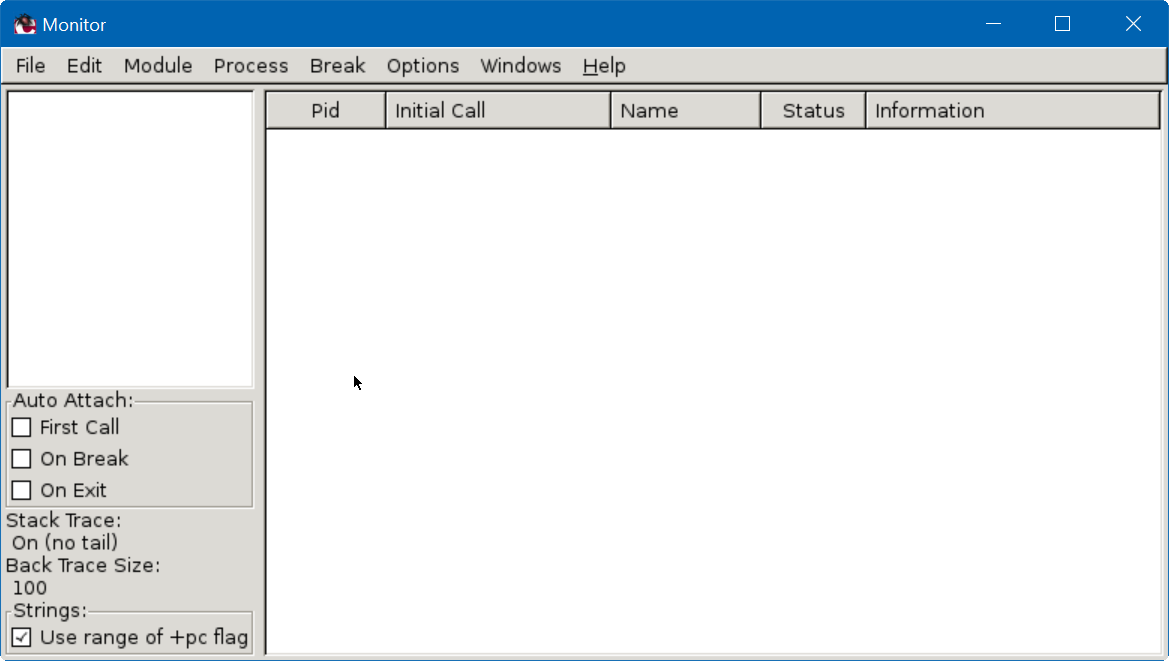
Task: Click the Initial Call column header
Action: point(498,110)
